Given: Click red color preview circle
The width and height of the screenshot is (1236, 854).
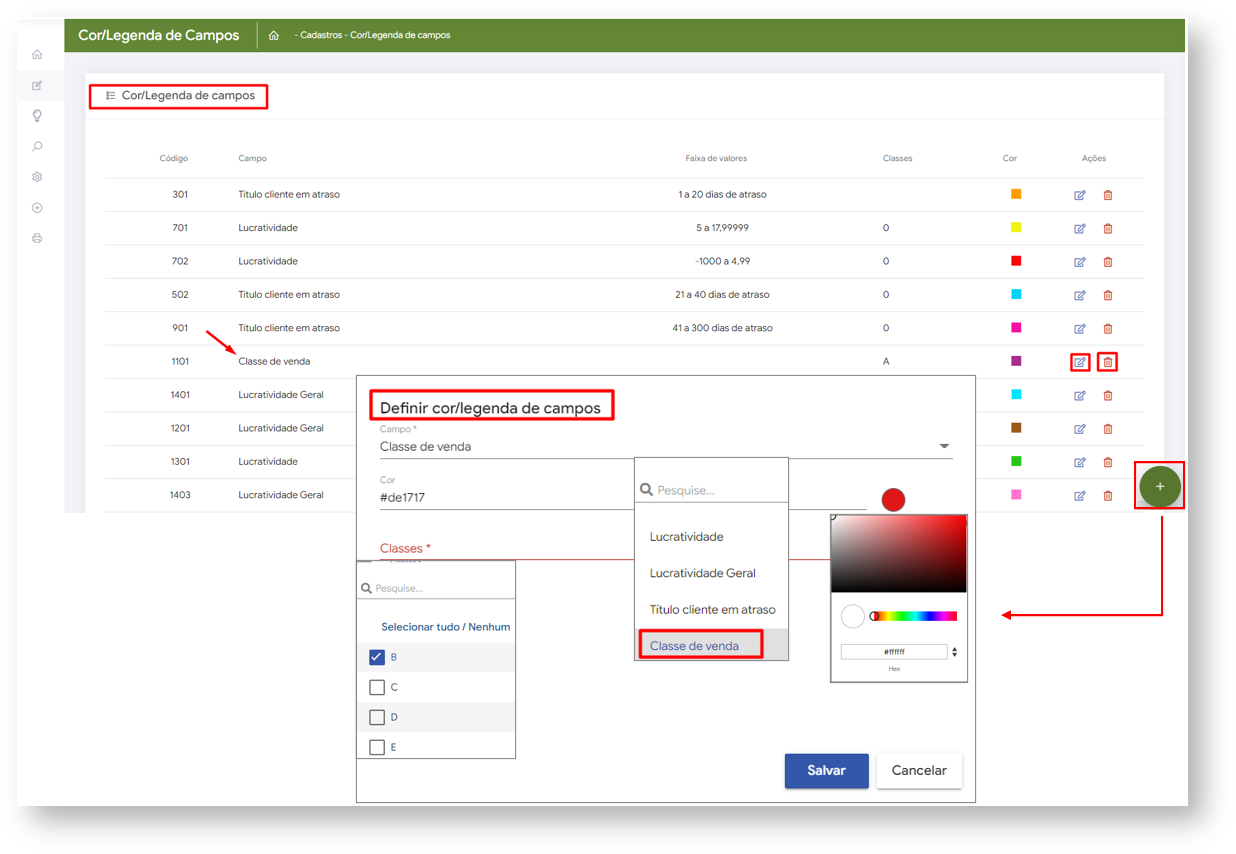Looking at the screenshot, I should tap(893, 500).
